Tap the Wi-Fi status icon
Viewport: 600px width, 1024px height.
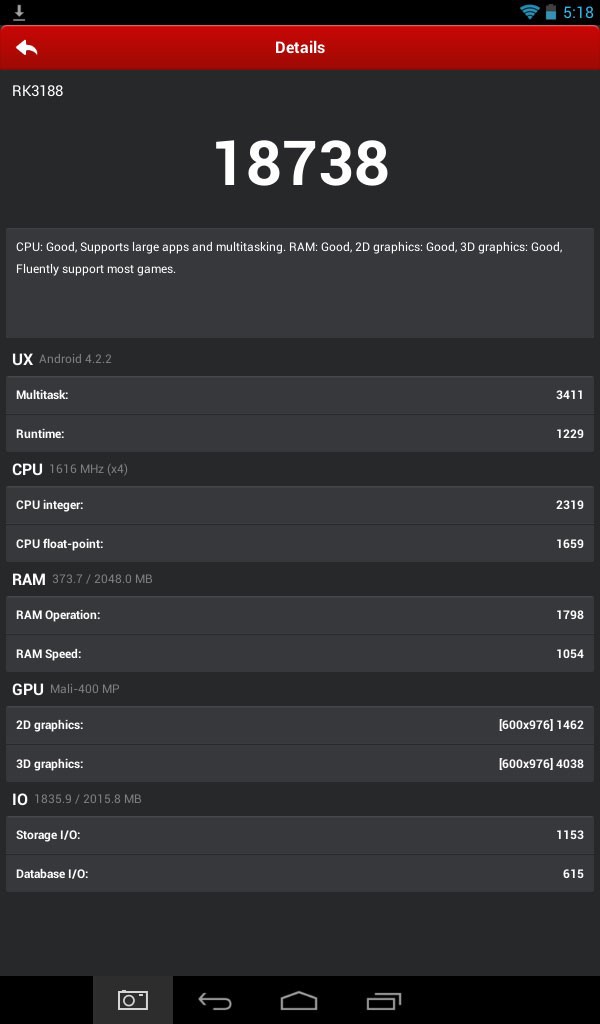(x=529, y=12)
